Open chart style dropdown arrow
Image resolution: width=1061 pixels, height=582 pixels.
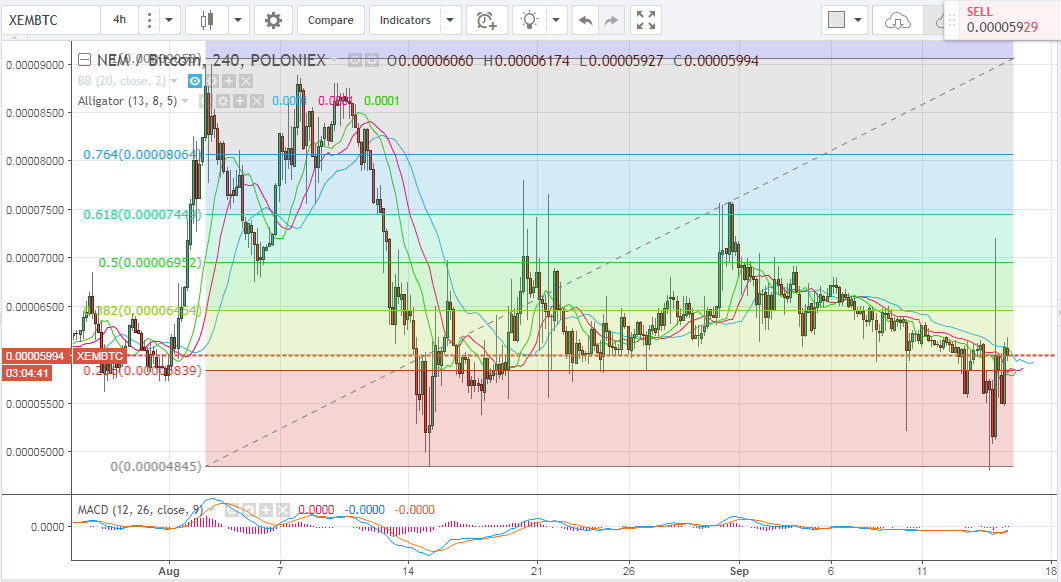[238, 20]
